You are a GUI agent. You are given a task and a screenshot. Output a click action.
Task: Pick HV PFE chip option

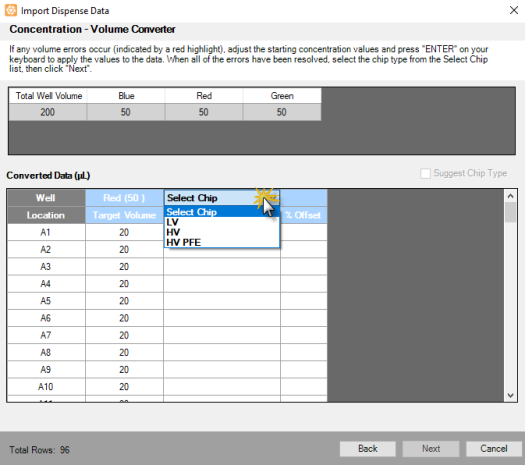pyautogui.click(x=222, y=242)
